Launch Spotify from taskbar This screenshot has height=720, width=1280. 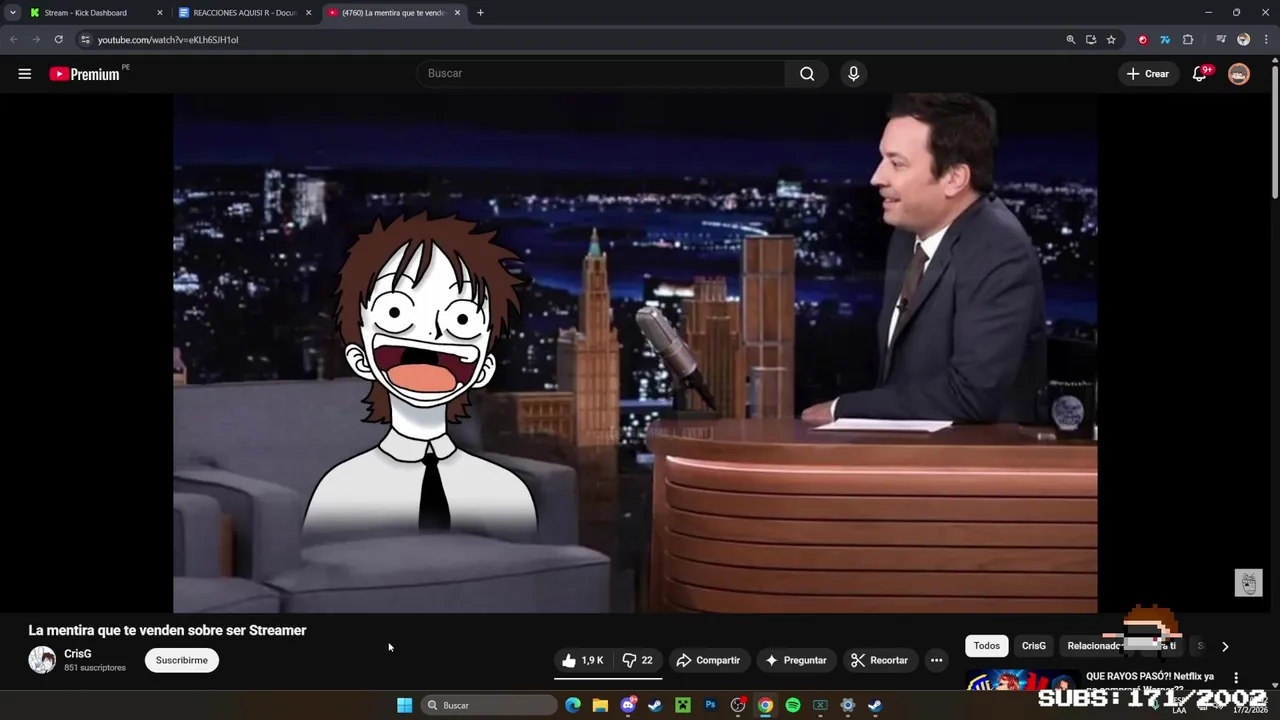point(793,705)
